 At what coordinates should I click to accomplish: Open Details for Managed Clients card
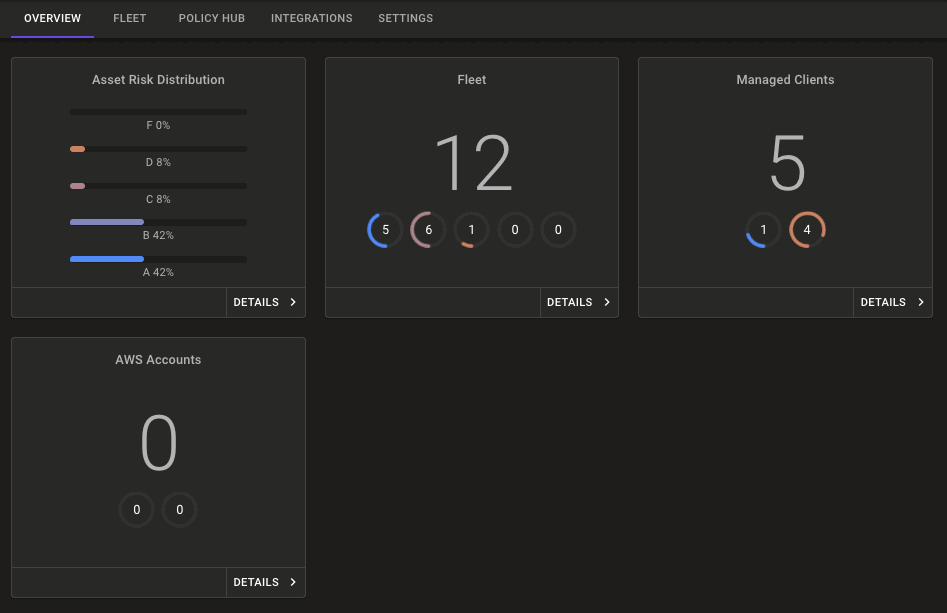[892, 302]
